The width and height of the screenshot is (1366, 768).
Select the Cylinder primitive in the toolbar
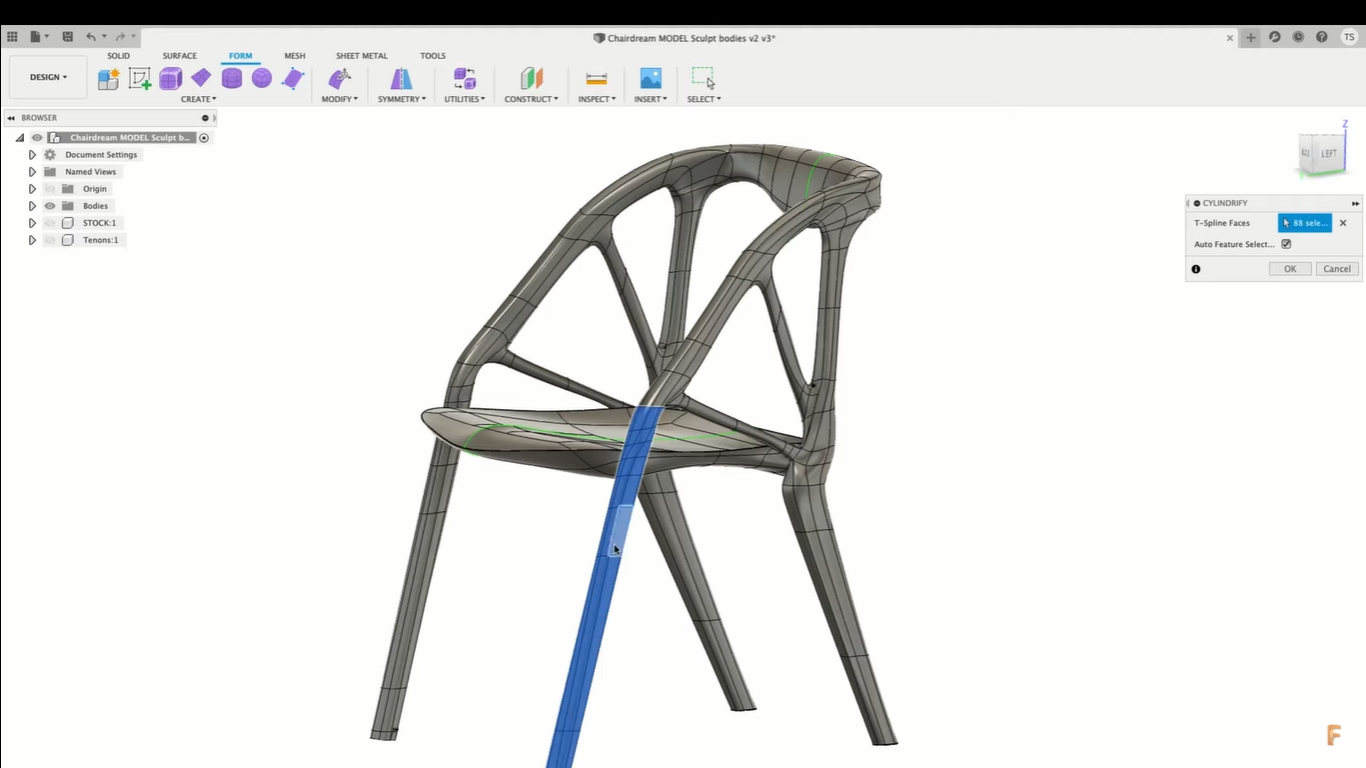231,78
